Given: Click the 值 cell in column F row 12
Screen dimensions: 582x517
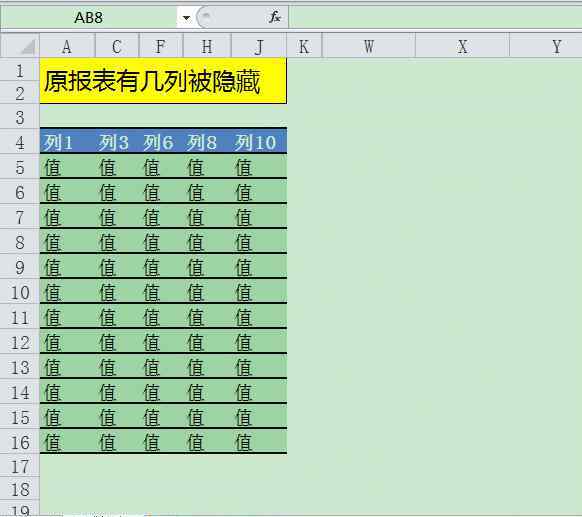Looking at the screenshot, I should (x=161, y=342).
